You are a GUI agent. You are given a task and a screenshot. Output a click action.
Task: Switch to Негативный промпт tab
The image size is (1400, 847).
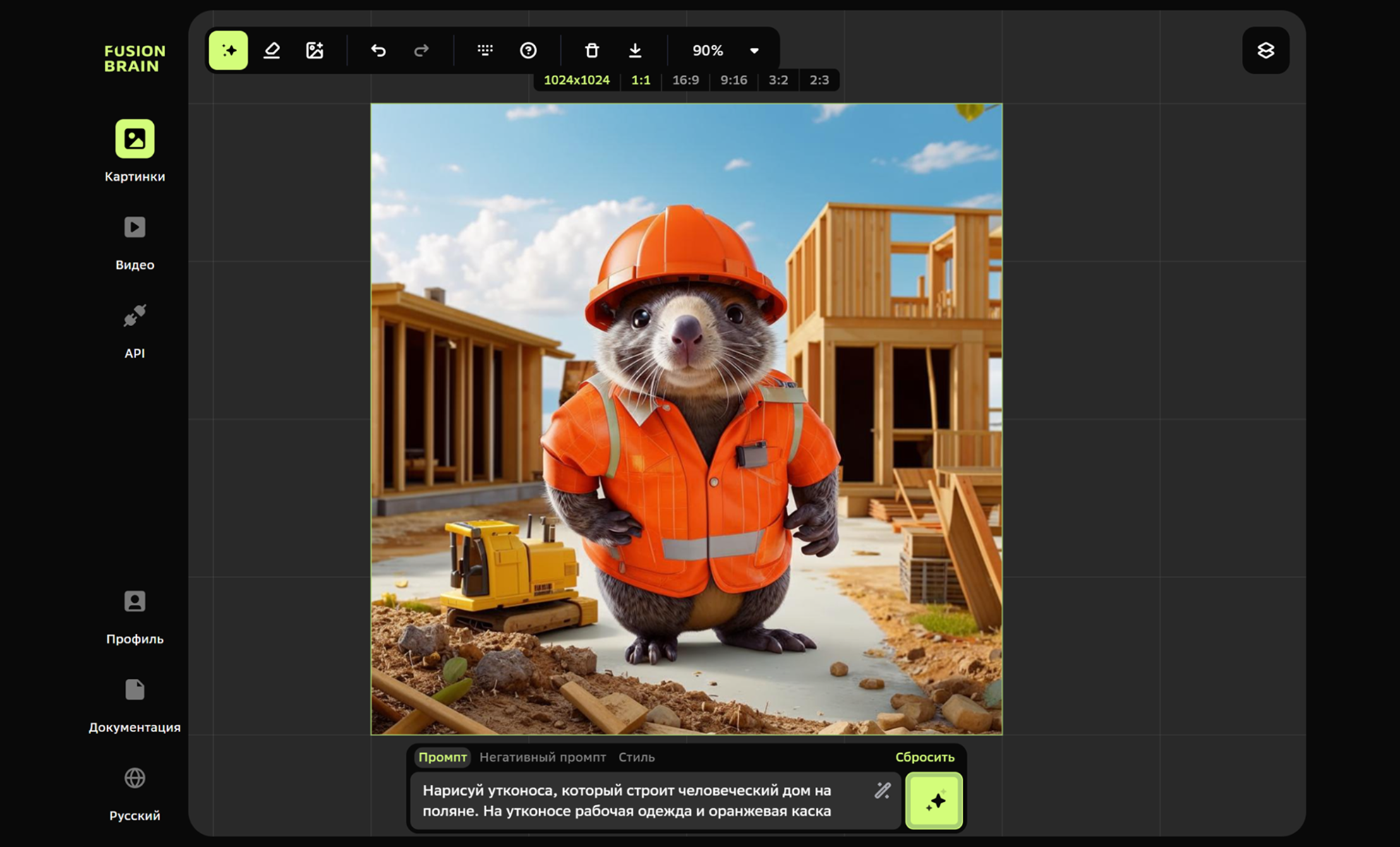coord(542,757)
